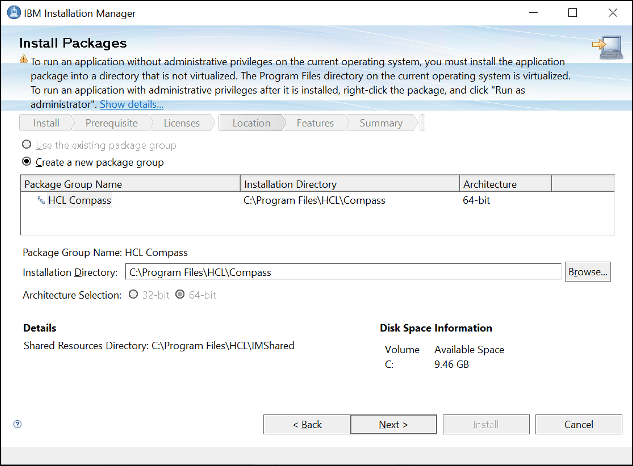This screenshot has width=633, height=466.
Task: Go to the Prerequisite step tab
Action: (x=111, y=123)
